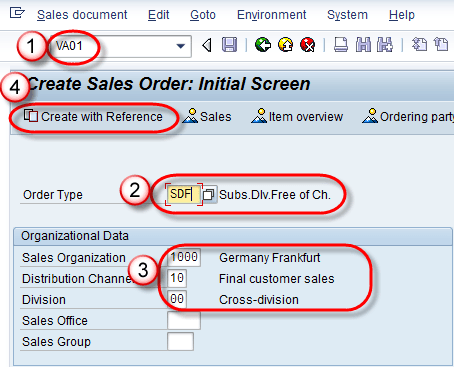Click the Final customer sales text

(277, 279)
